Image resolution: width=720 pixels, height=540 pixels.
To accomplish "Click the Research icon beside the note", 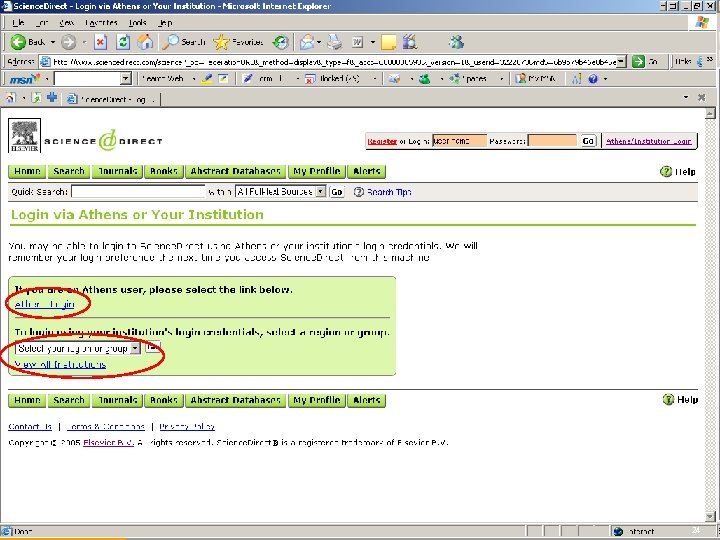I will 410,42.
